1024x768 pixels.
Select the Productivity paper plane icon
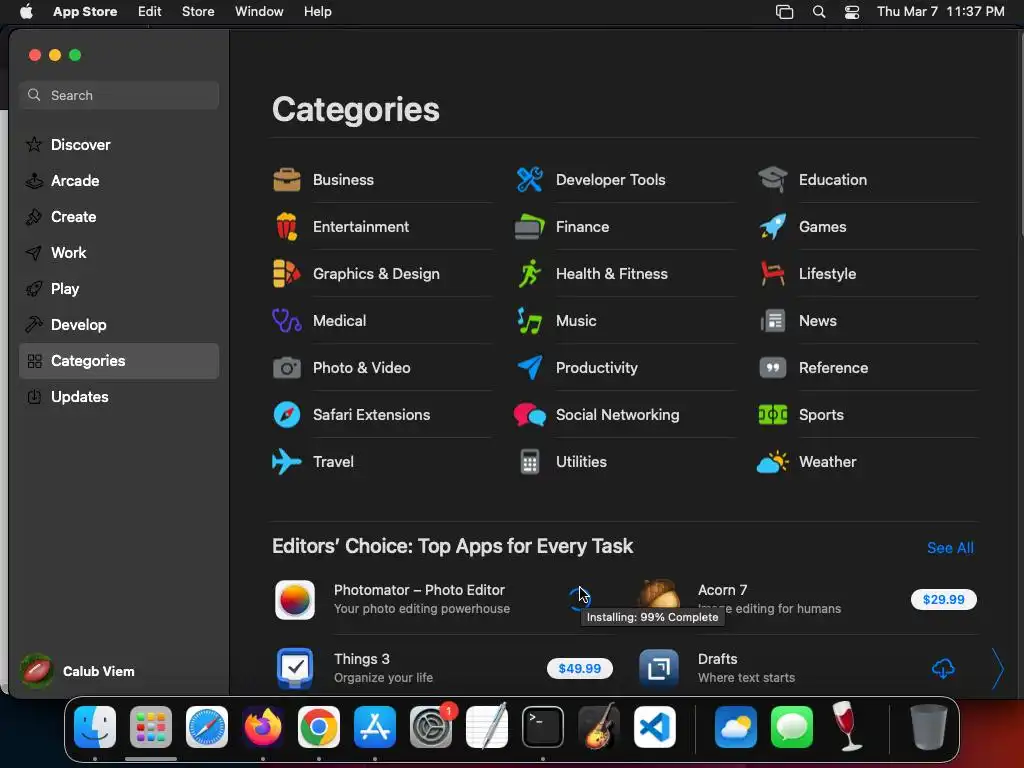pos(530,368)
